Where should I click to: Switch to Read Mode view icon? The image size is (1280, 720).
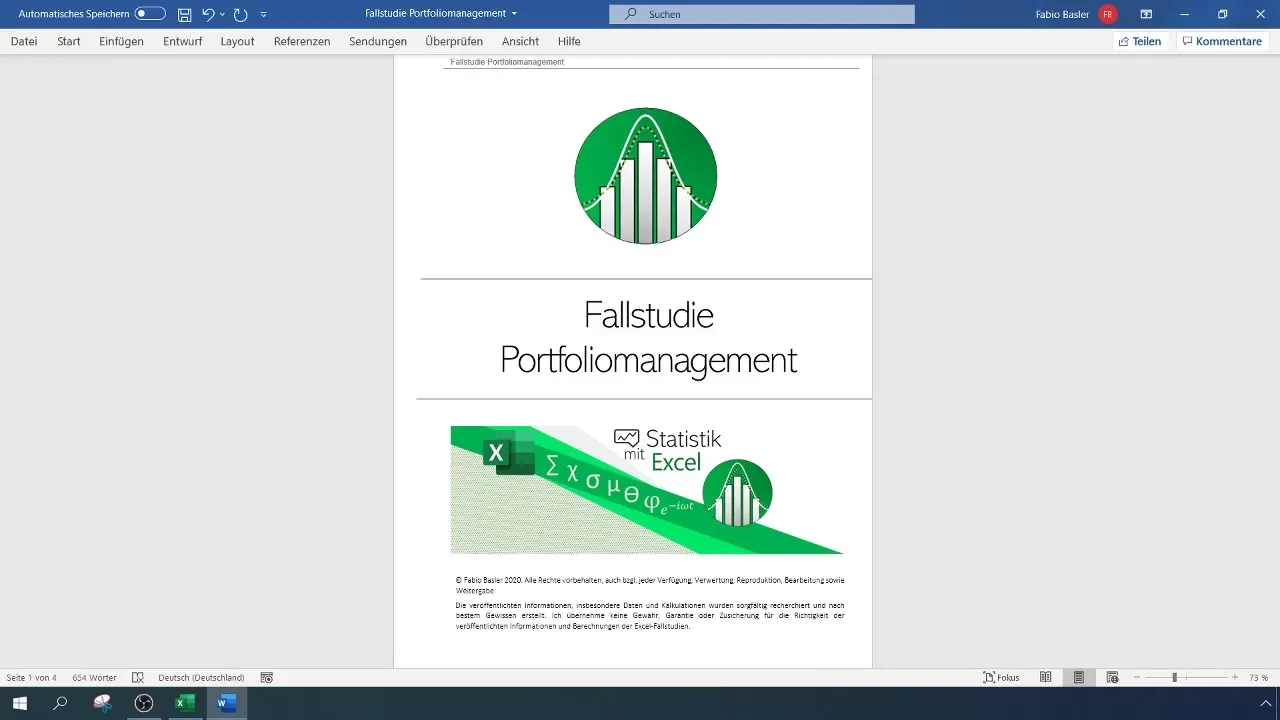coord(1045,677)
